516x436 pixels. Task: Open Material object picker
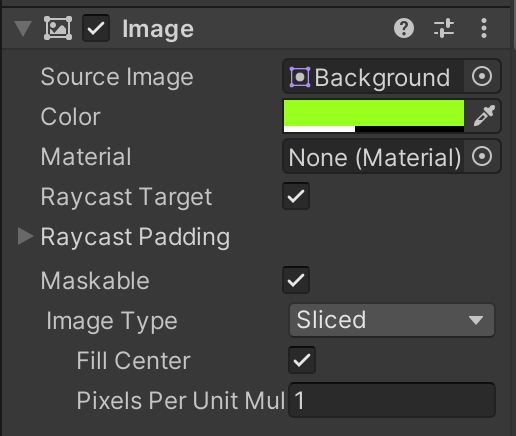[482, 156]
